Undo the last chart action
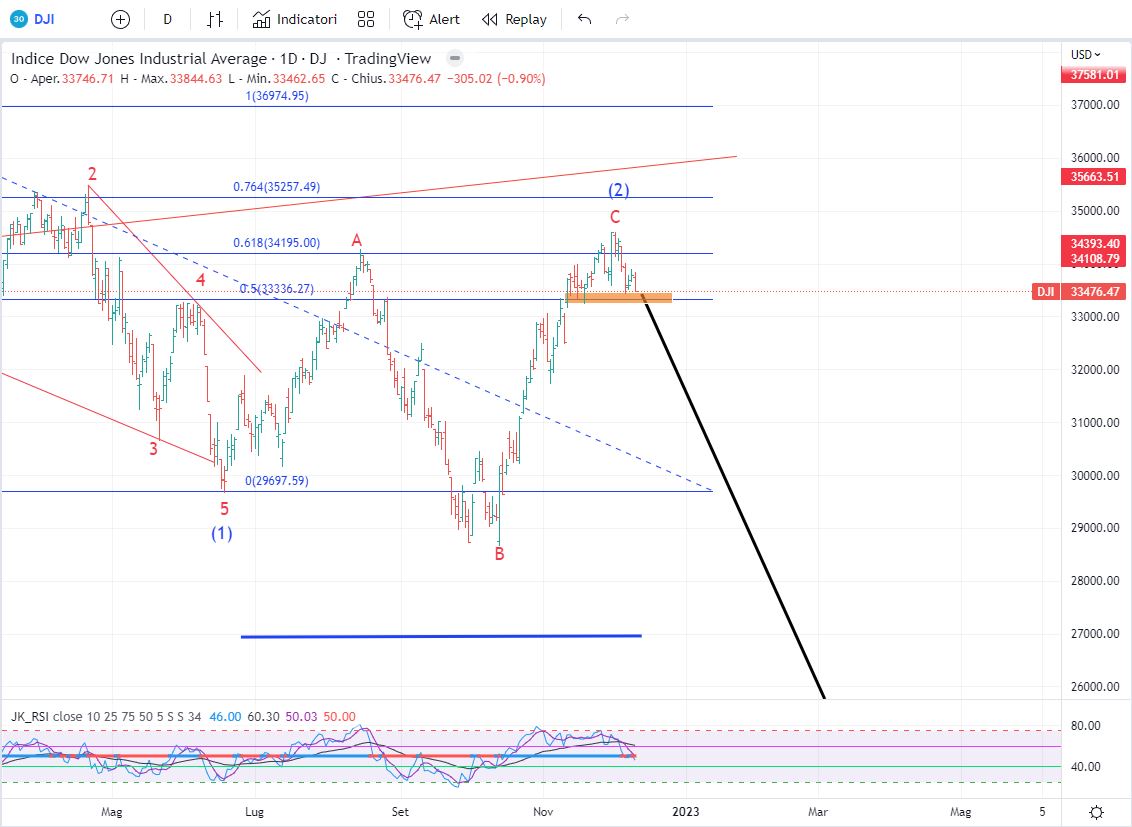Image resolution: width=1132 pixels, height=827 pixels. pyautogui.click(x=584, y=19)
